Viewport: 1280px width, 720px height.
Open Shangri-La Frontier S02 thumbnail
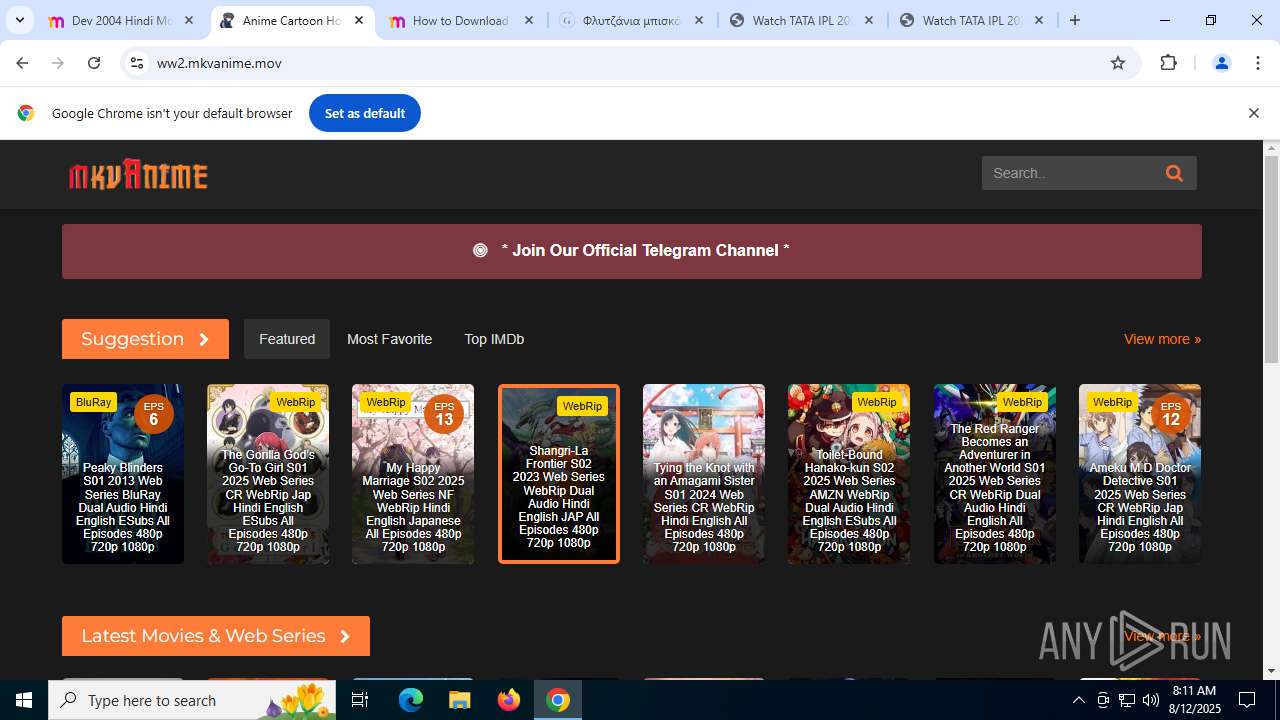click(x=559, y=474)
